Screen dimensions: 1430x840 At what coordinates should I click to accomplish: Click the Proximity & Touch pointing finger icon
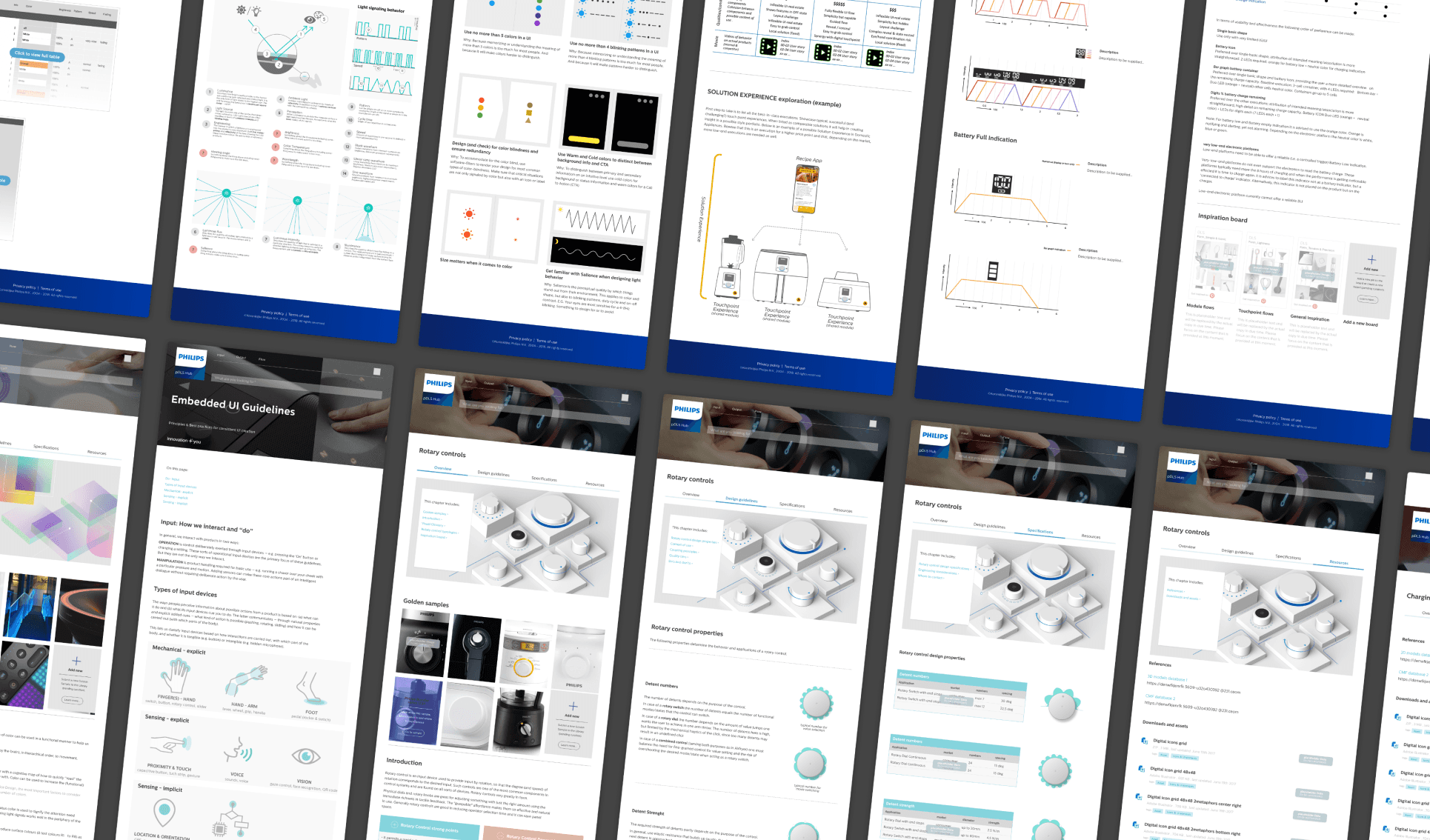tap(170, 743)
